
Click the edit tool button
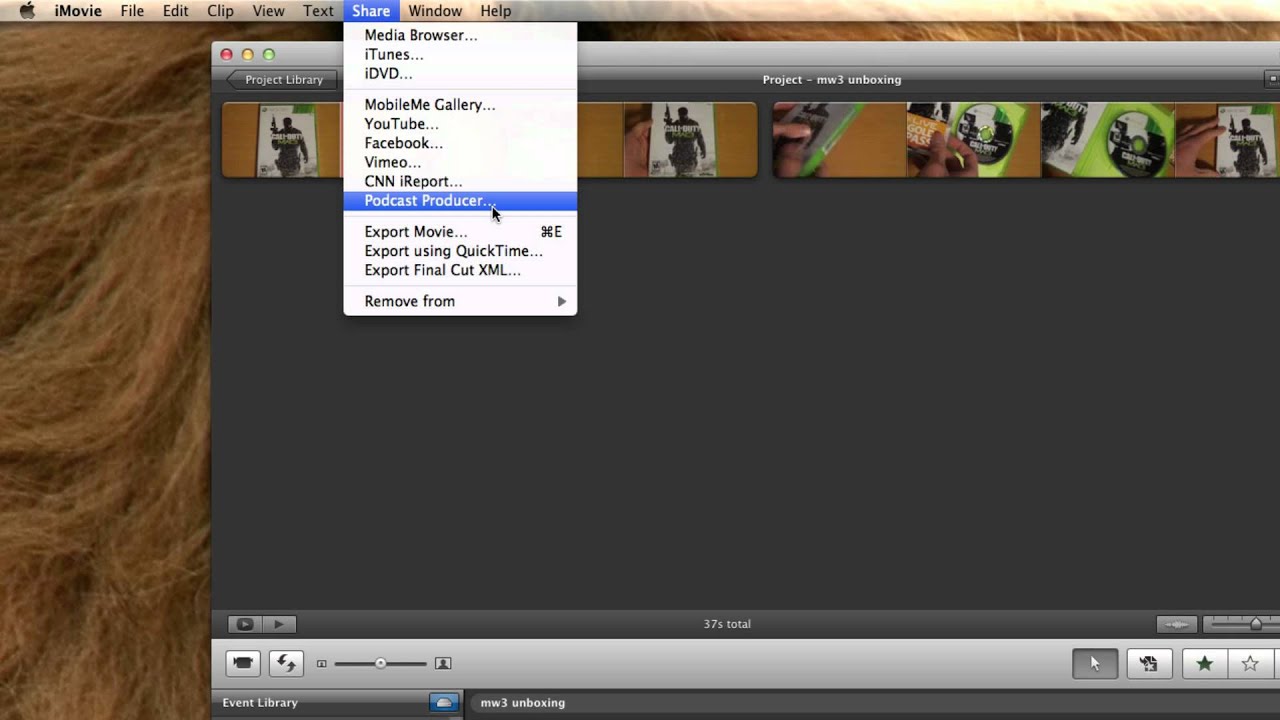tap(1149, 663)
